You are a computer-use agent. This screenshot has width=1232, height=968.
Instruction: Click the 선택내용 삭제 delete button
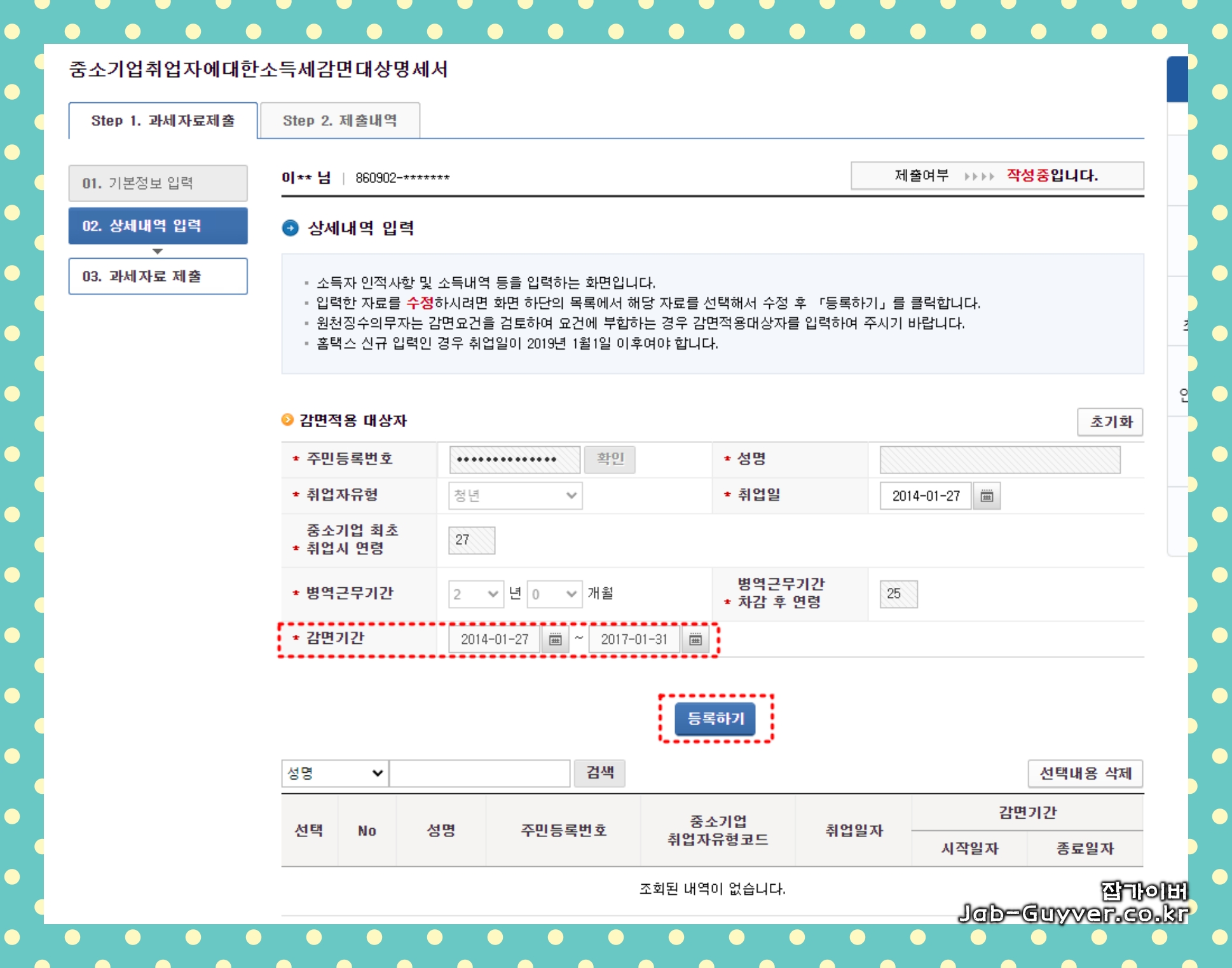1085,774
